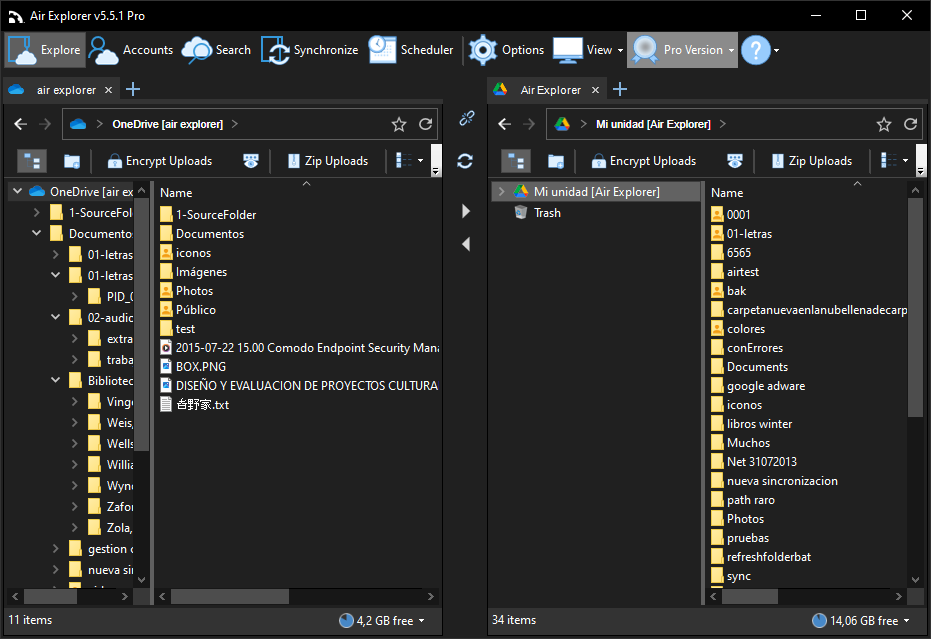931x639 pixels.
Task: Open cloud Search
Action: [217, 50]
